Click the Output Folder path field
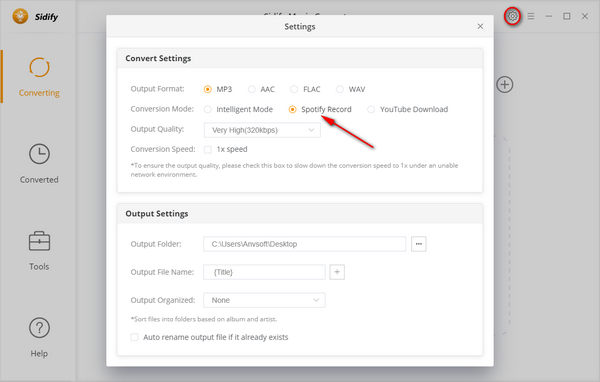Viewport: 600px width, 382px height. click(305, 244)
